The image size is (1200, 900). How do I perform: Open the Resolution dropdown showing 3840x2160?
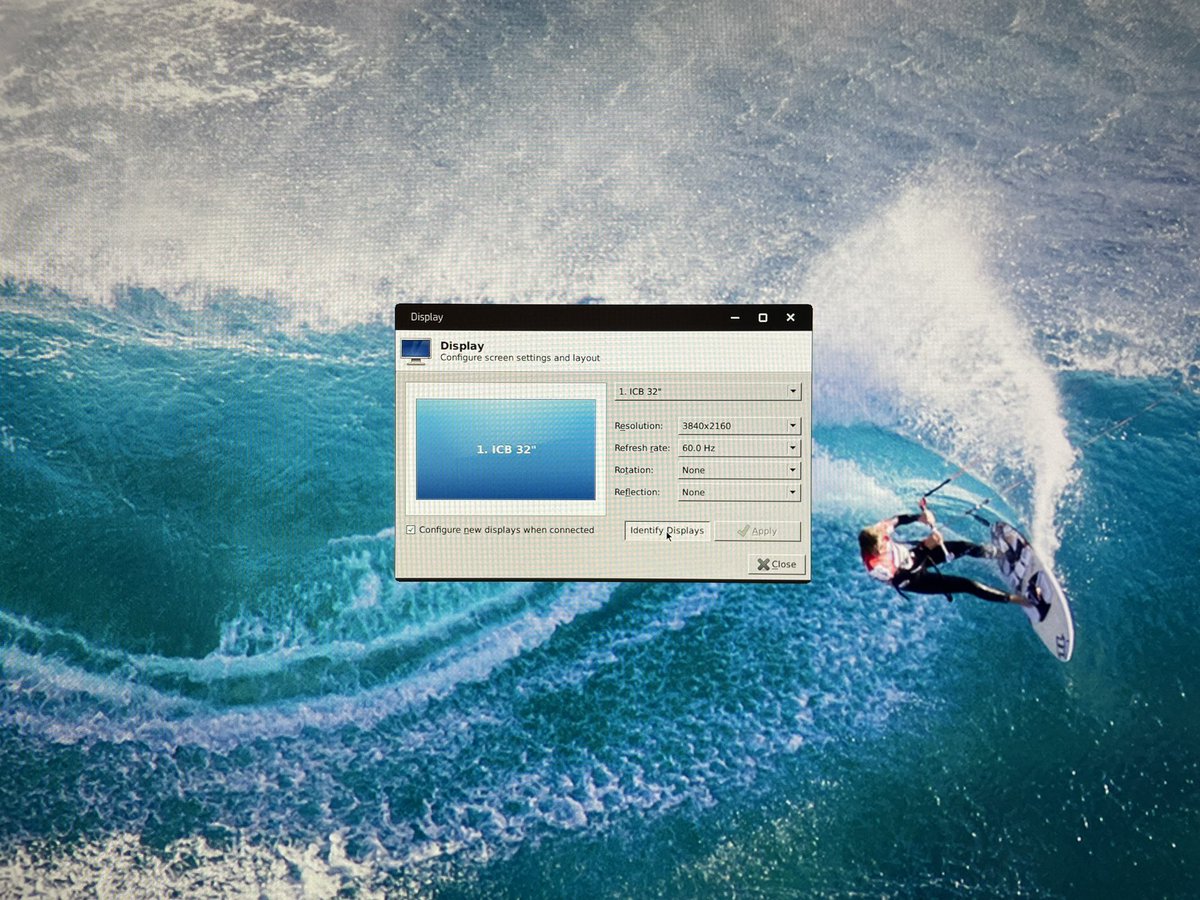739,426
